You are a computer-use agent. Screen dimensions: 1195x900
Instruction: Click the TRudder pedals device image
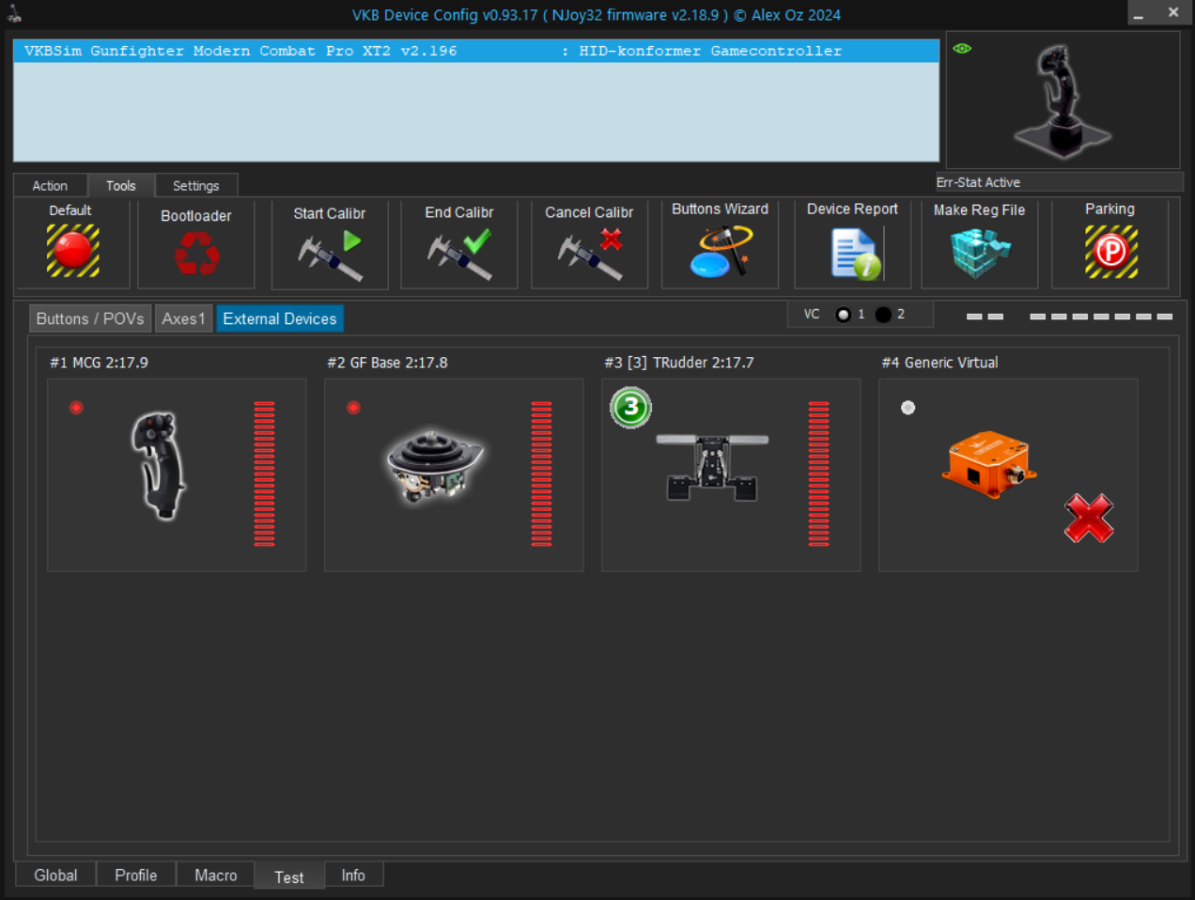(x=712, y=467)
